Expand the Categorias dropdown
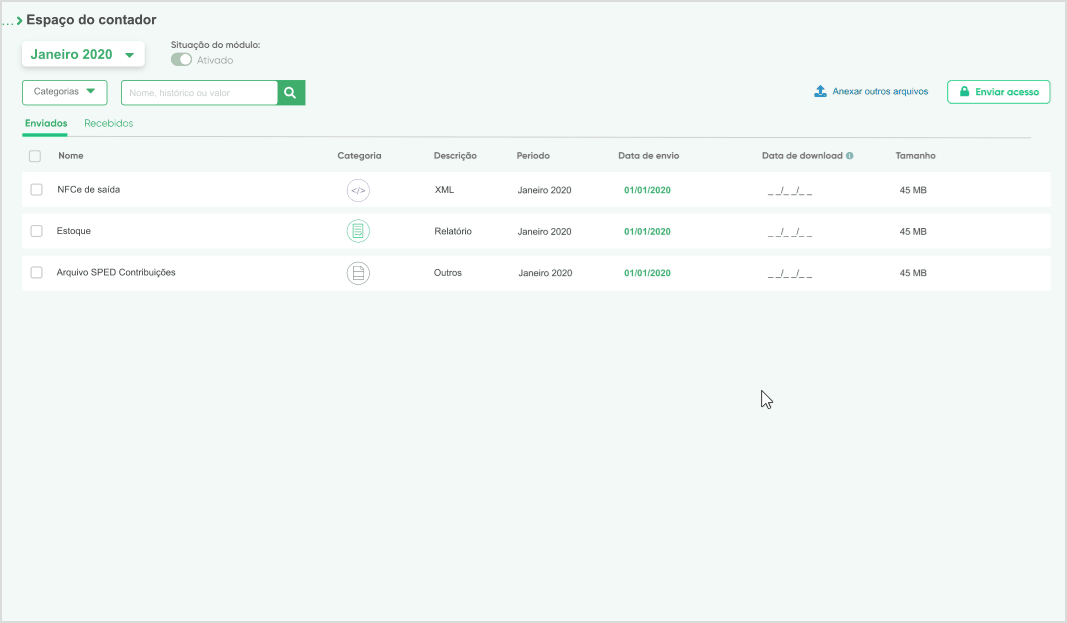This screenshot has height=623, width=1067. [x=65, y=92]
